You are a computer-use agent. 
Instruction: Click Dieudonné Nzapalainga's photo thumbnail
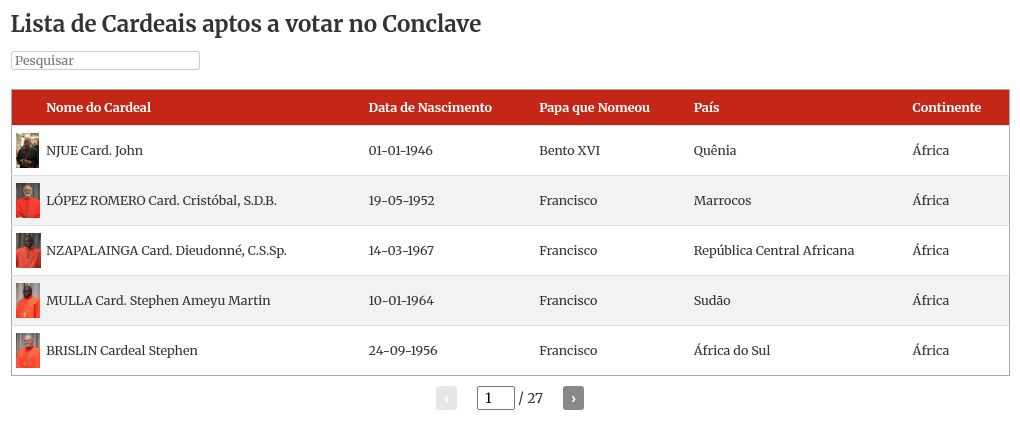pos(27,251)
